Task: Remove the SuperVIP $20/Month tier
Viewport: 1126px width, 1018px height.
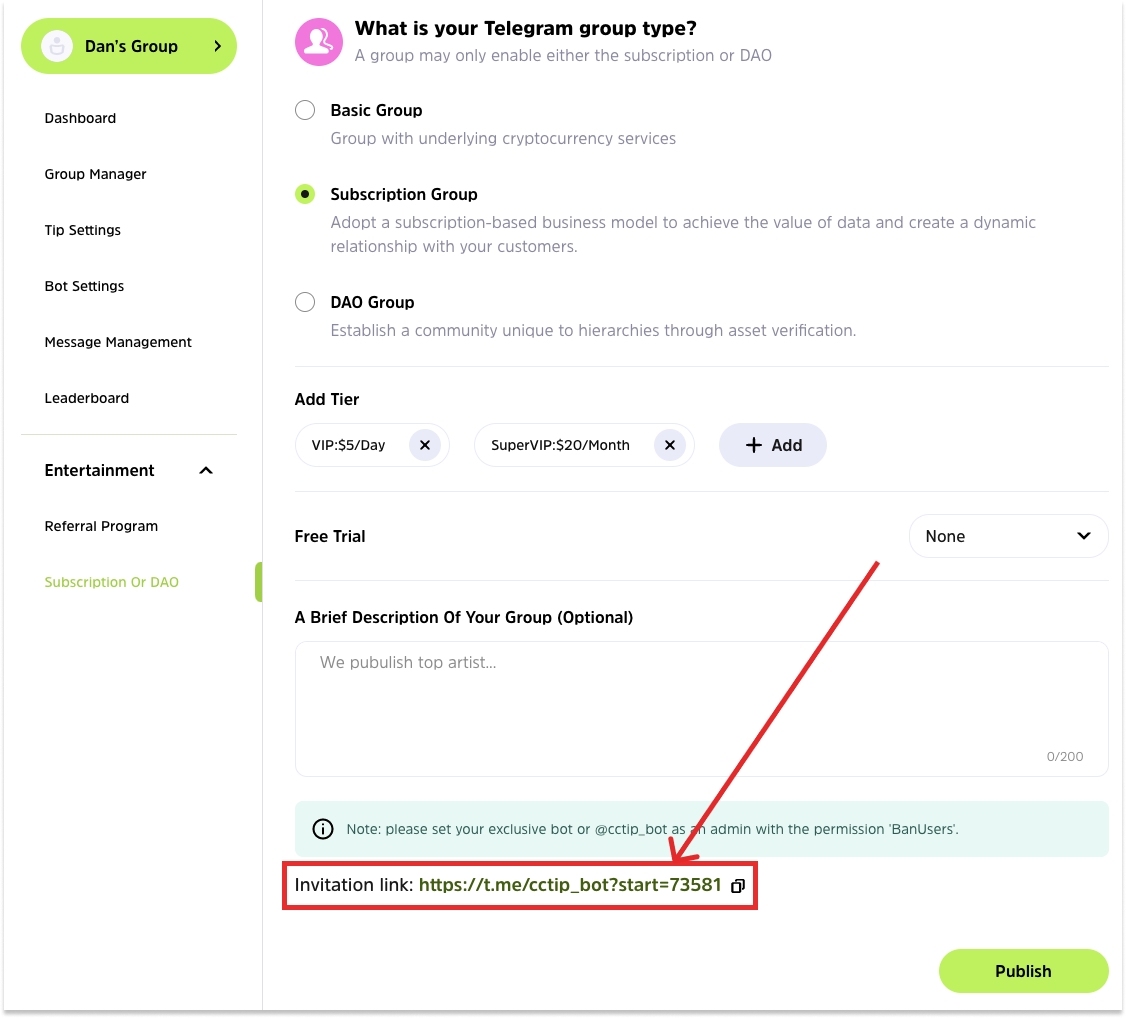Action: 670,445
